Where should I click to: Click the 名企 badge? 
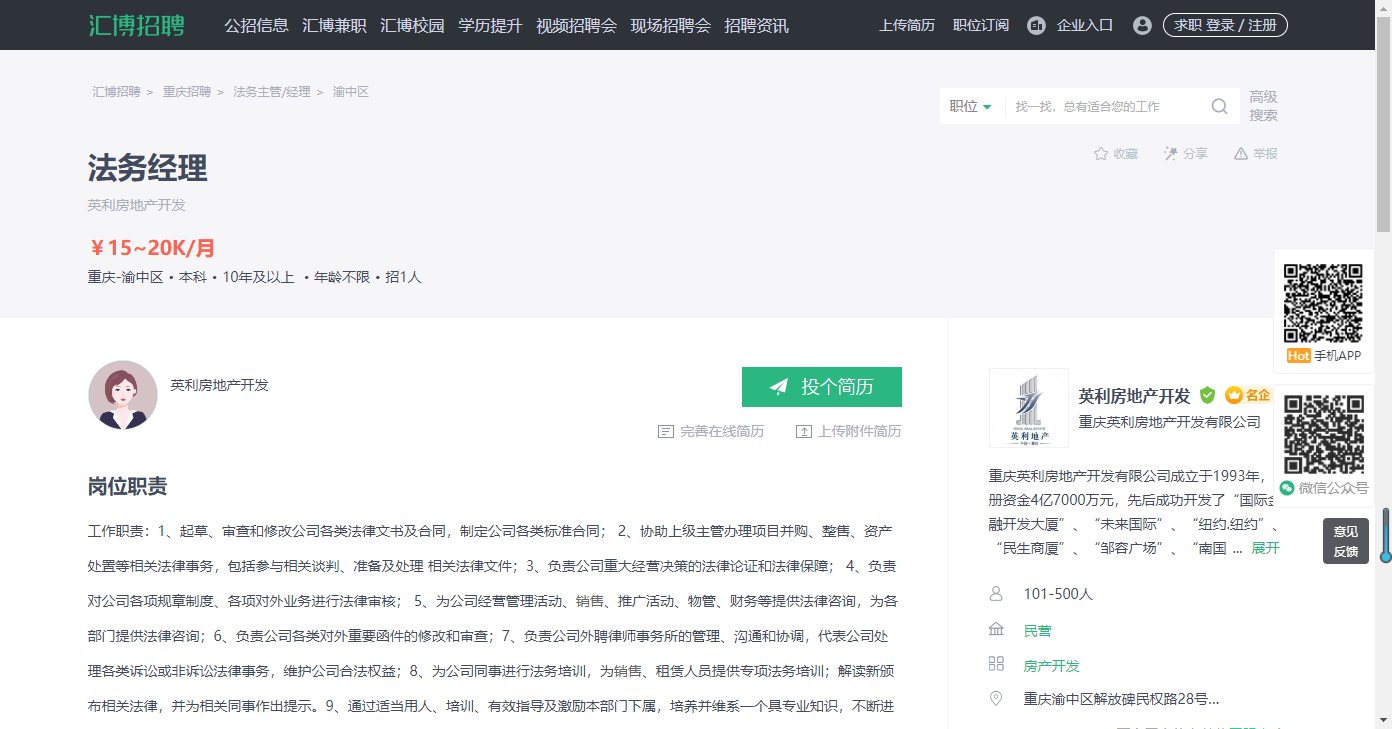coord(1247,395)
